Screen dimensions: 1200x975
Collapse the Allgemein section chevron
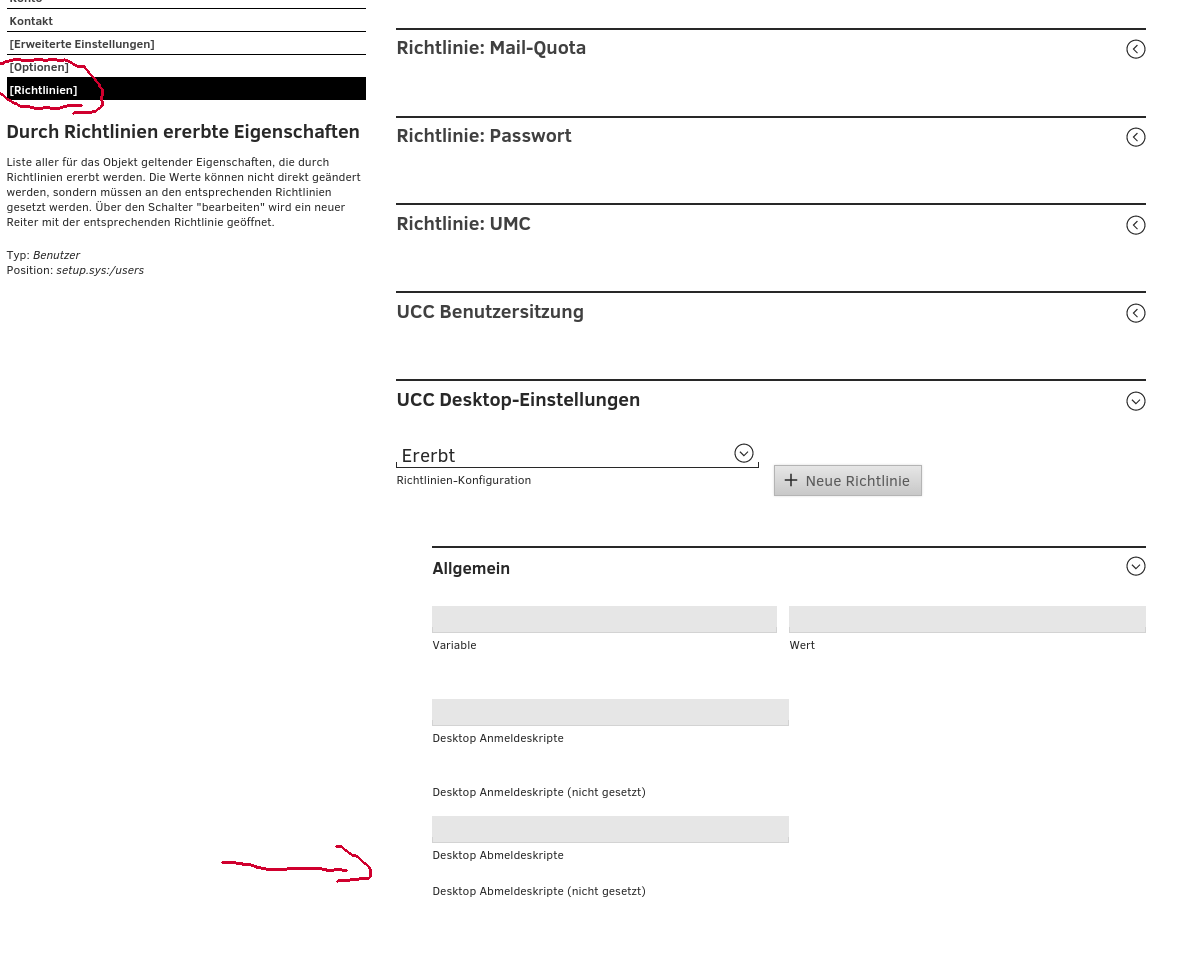click(1135, 566)
